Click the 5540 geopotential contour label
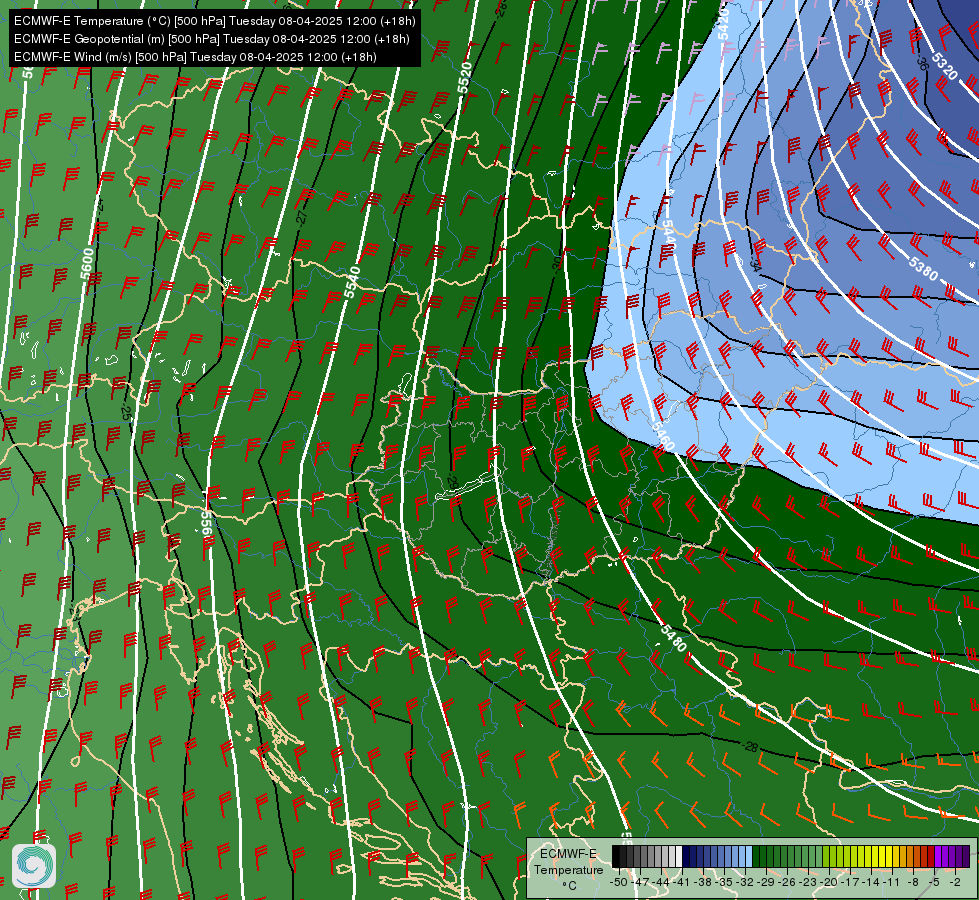The image size is (979, 900). (352, 282)
